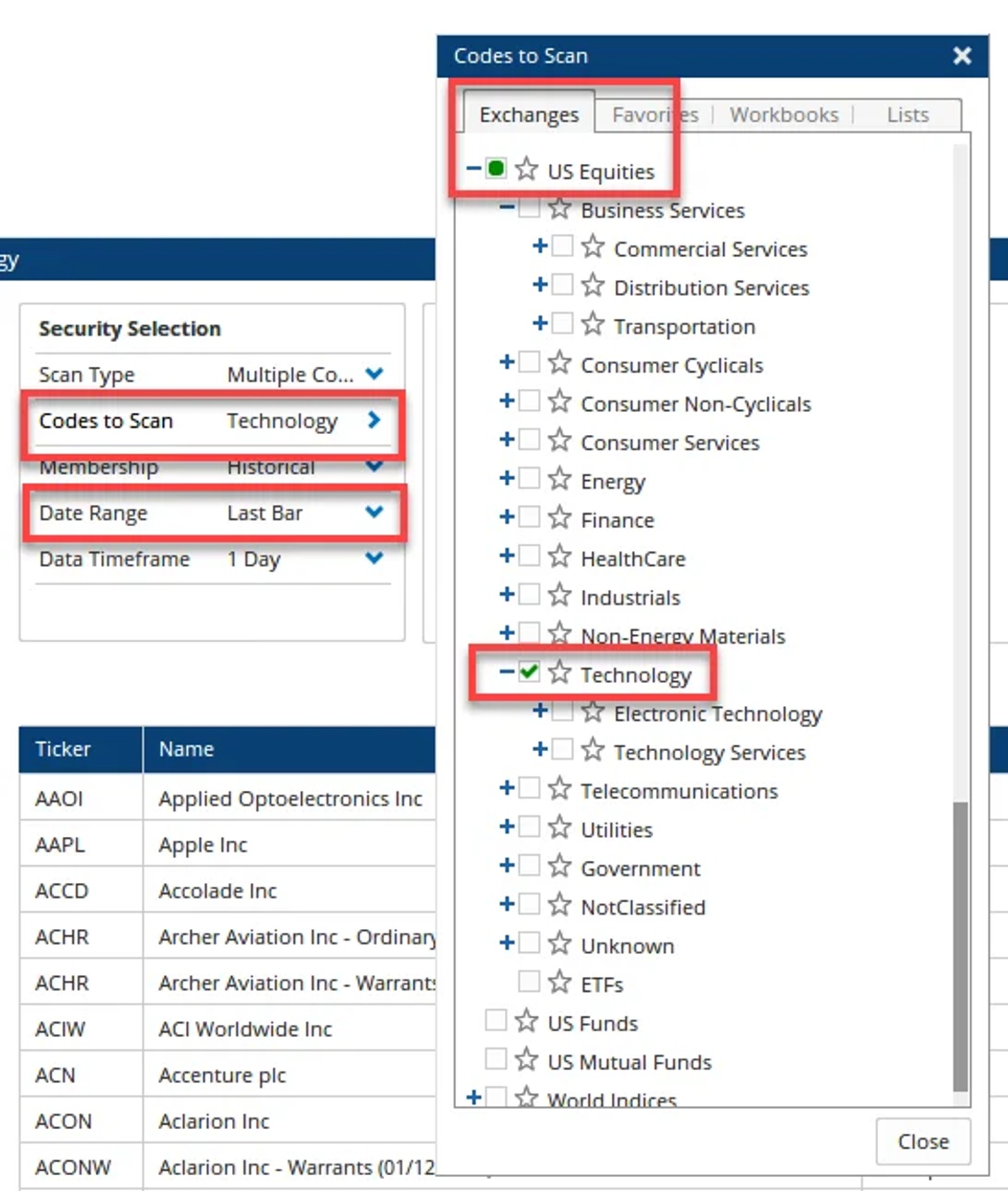Image resolution: width=1008 pixels, height=1191 pixels.
Task: Star the Industrials sector
Action: 559,595
